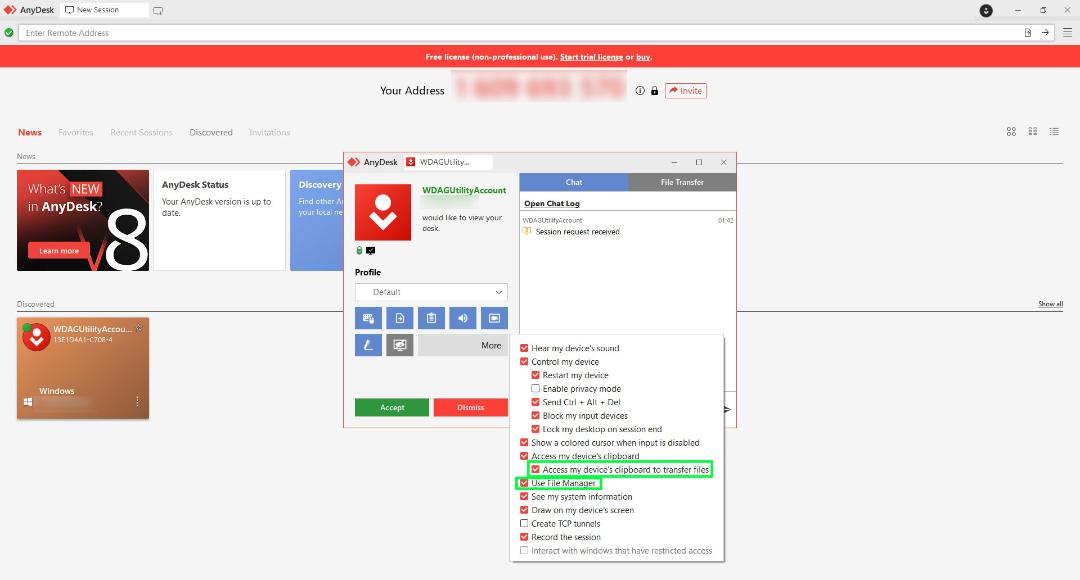Open the Discovered tab

[211, 132]
